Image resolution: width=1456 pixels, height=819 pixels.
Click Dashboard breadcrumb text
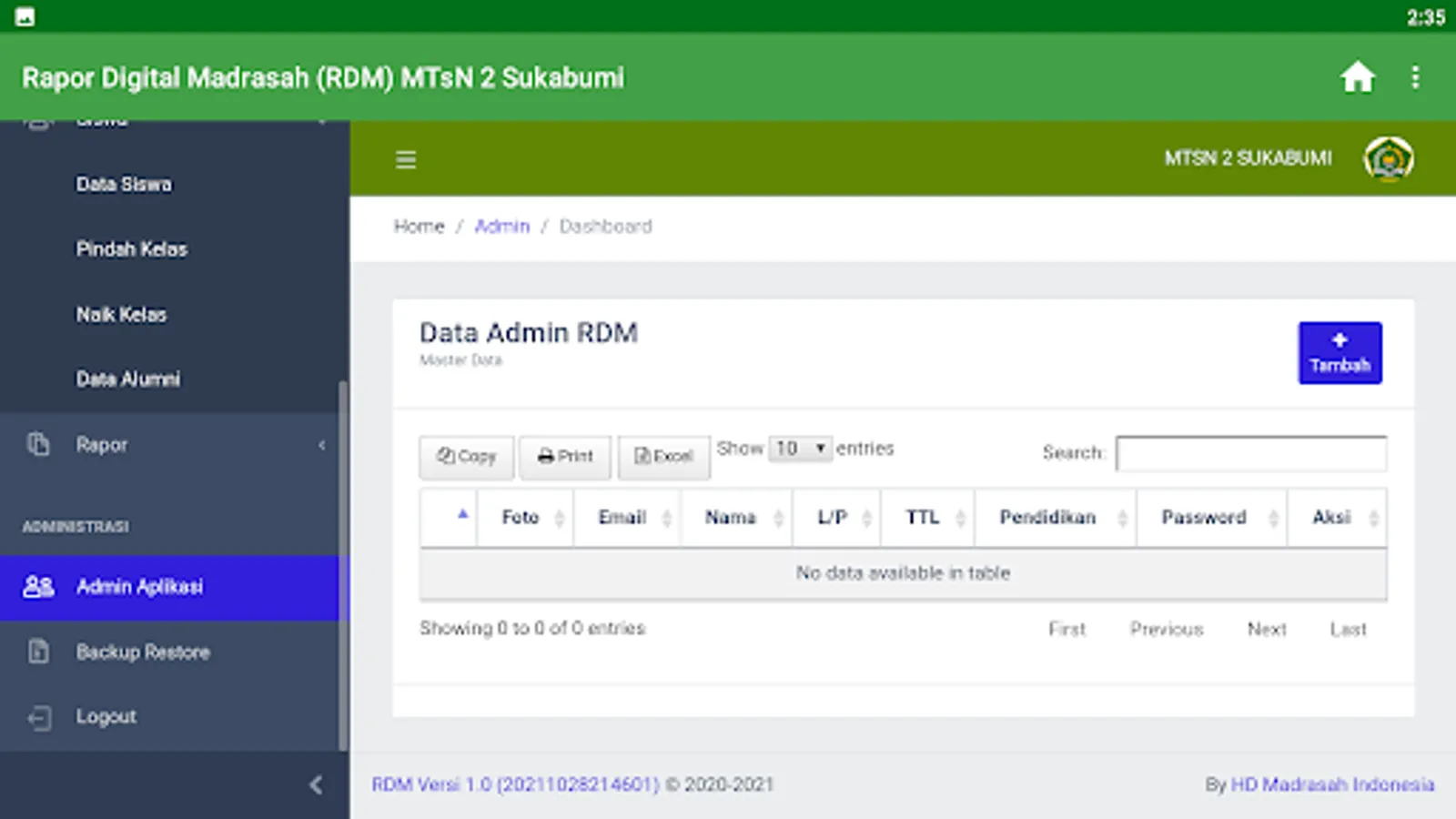(605, 227)
